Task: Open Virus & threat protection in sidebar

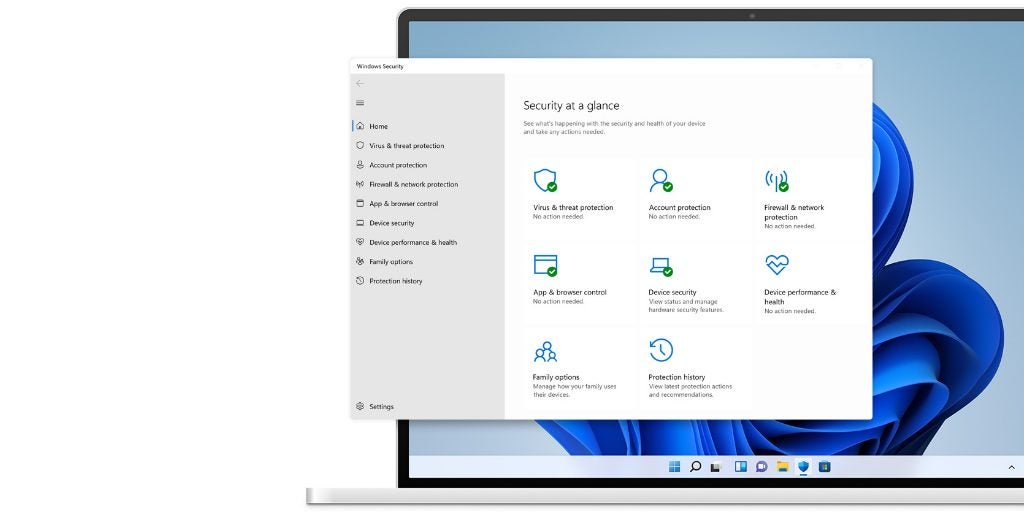Action: 406,146
